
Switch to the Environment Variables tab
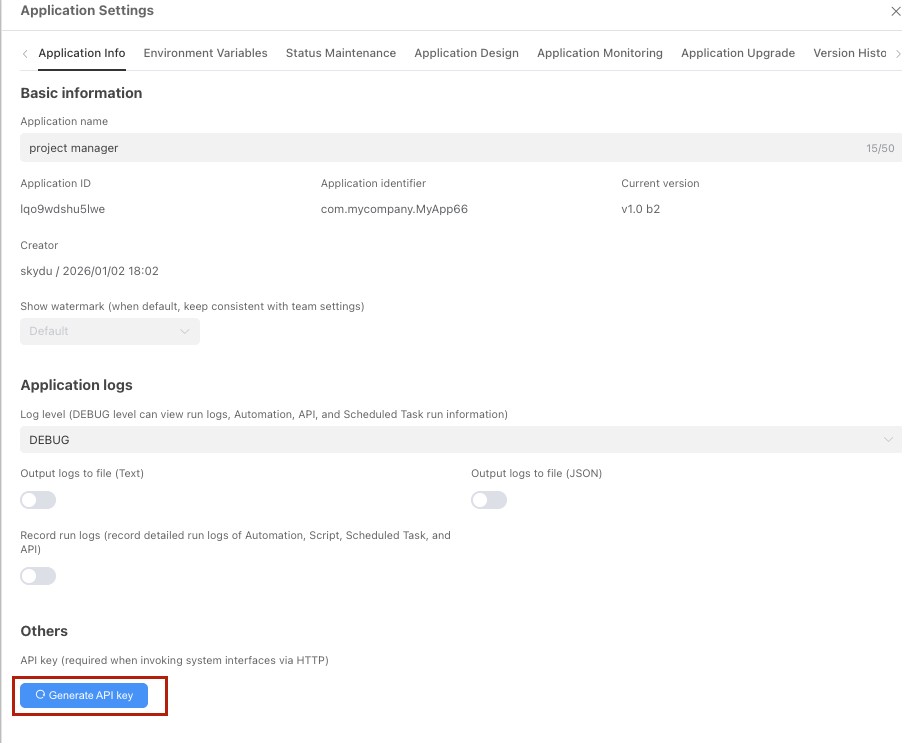point(205,53)
